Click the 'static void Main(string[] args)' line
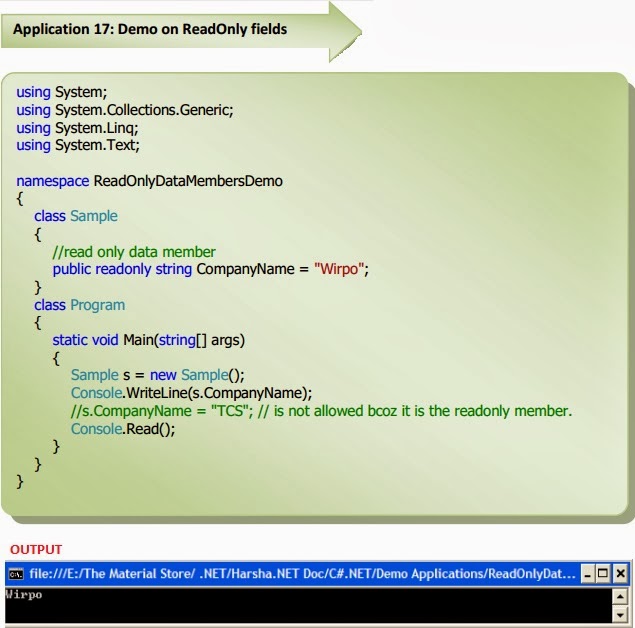 tap(149, 340)
